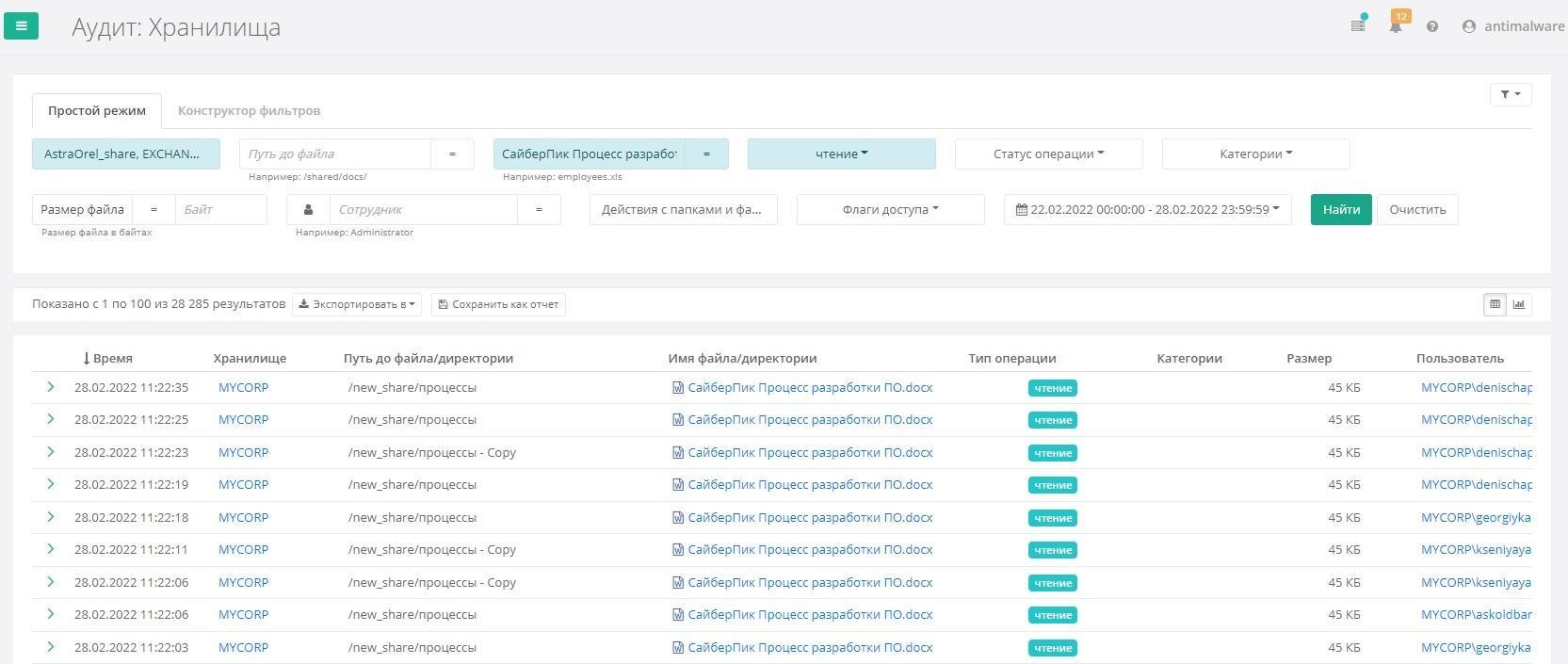Click the file name field СайберПик Процесс
This screenshot has height=664, width=1568.
coord(590,154)
